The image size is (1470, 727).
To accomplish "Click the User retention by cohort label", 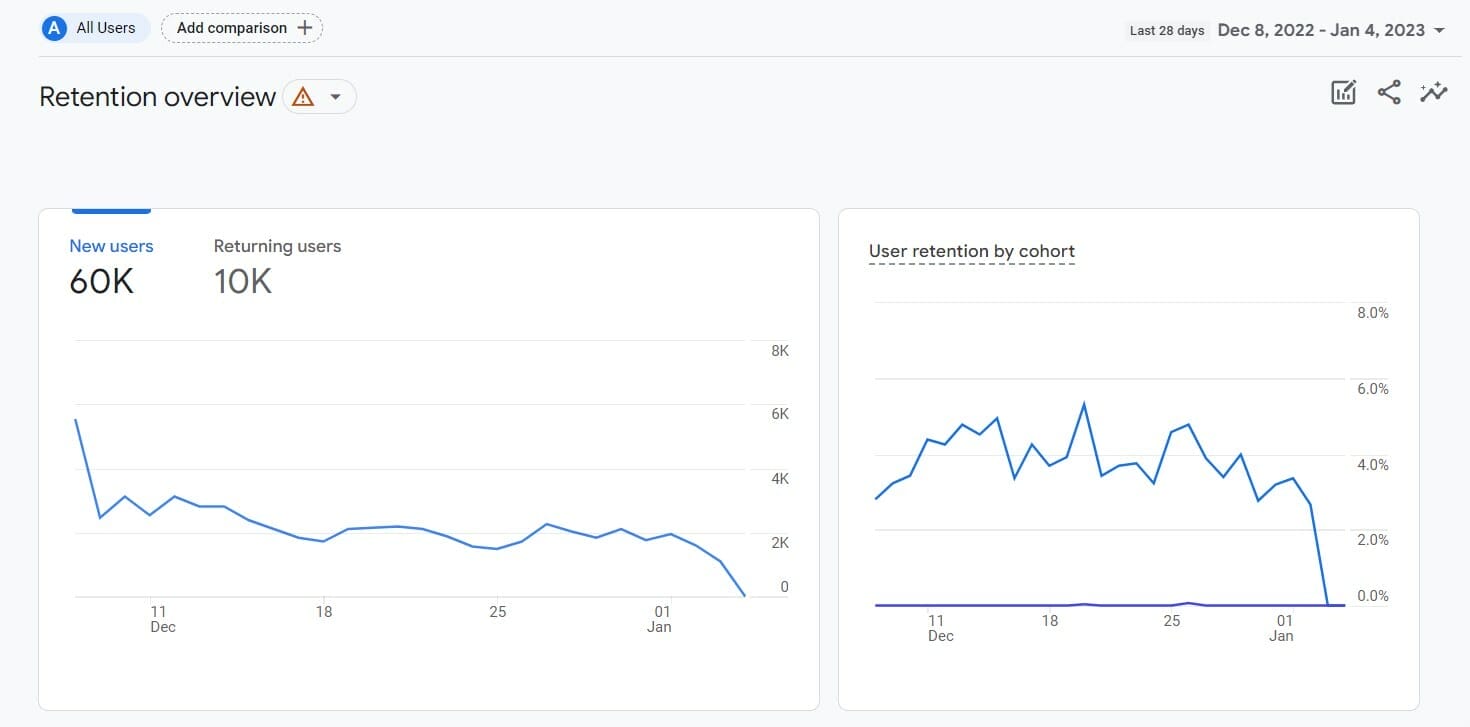I will 971,251.
